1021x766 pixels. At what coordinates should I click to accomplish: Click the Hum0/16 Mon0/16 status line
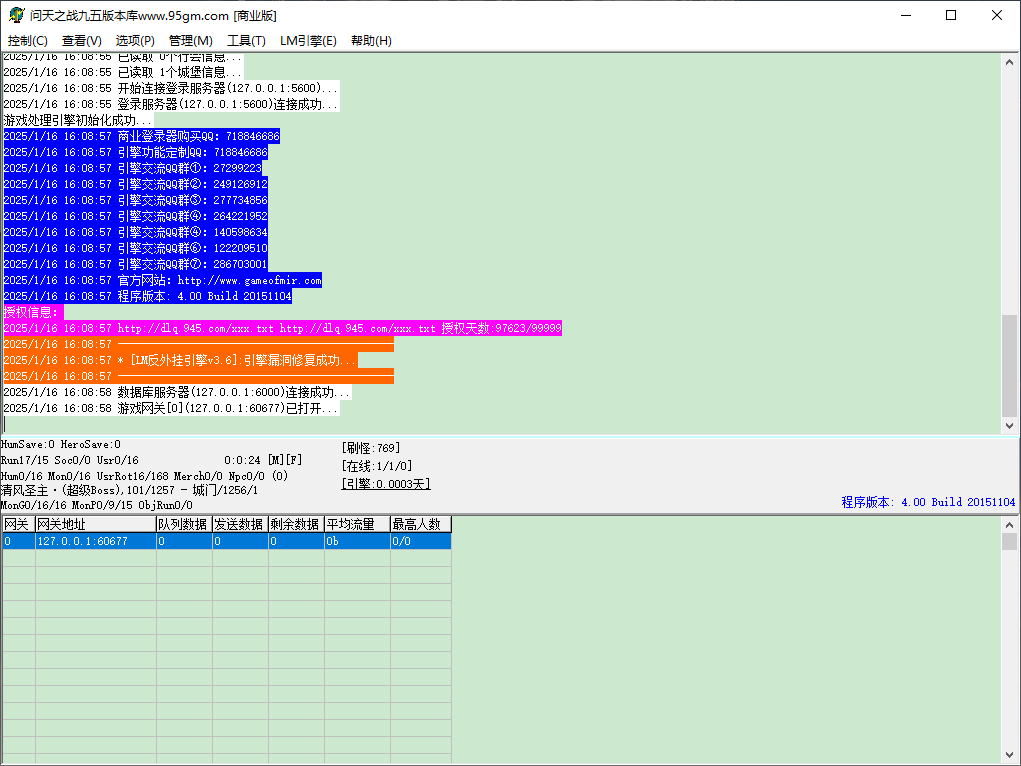145,476
